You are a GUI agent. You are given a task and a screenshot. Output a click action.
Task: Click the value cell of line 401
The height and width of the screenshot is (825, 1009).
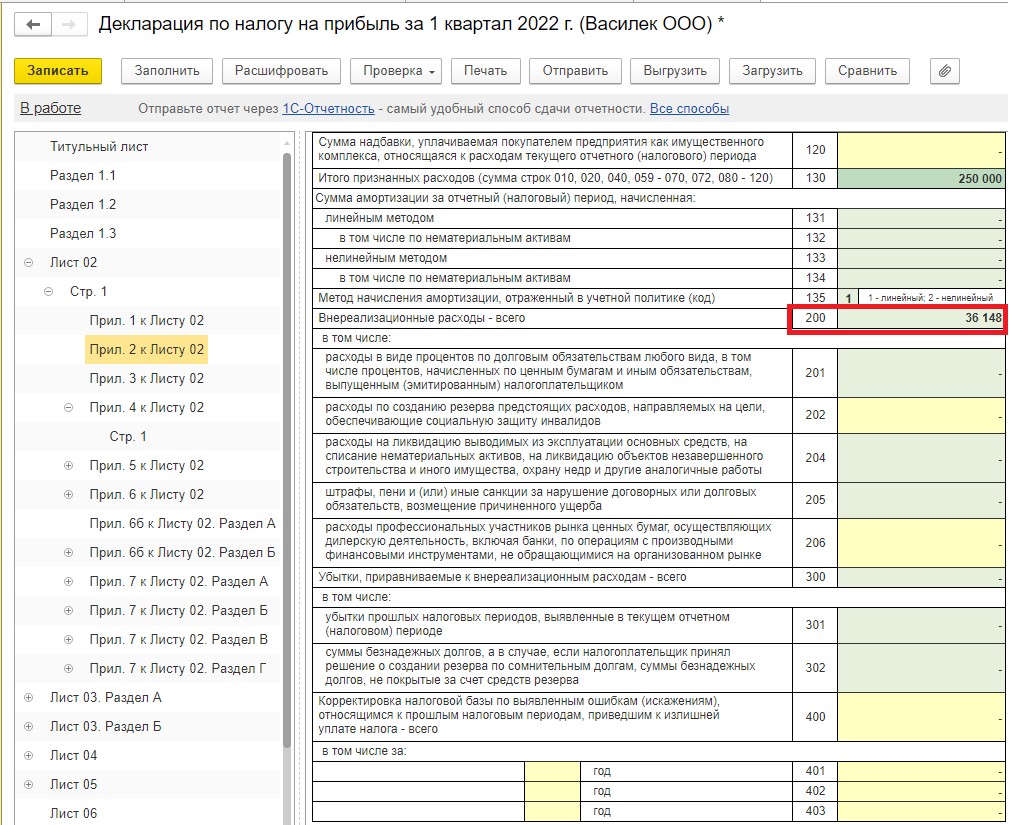(x=921, y=771)
